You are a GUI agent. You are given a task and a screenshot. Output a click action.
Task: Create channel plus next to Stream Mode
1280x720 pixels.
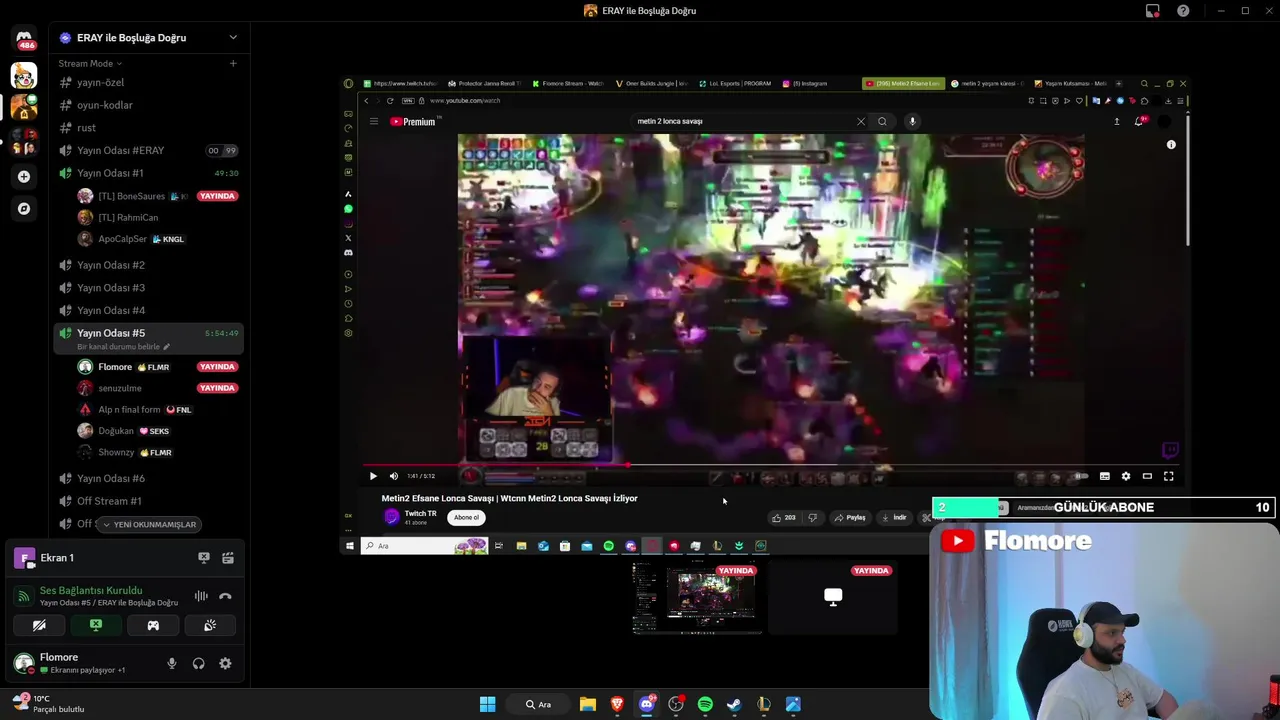coord(233,63)
